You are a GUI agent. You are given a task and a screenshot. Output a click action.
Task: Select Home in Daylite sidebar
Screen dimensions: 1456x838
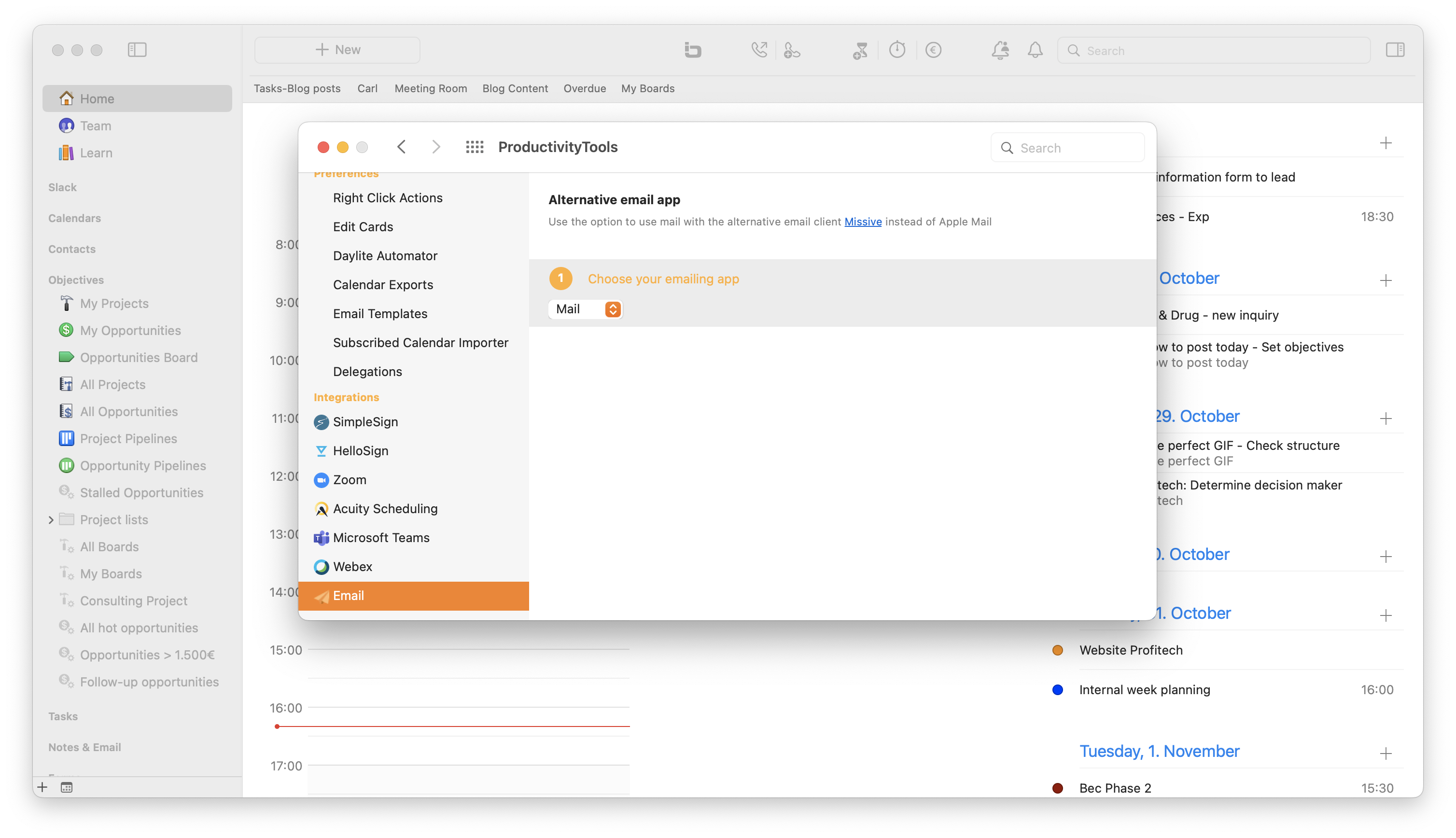(x=137, y=98)
